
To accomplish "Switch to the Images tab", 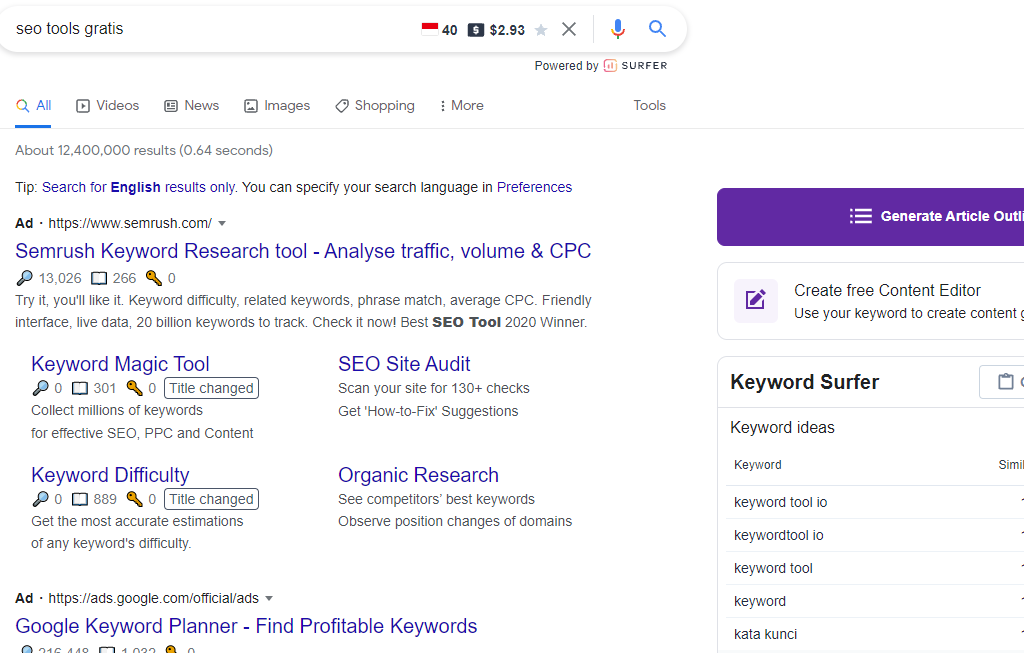I will [277, 106].
